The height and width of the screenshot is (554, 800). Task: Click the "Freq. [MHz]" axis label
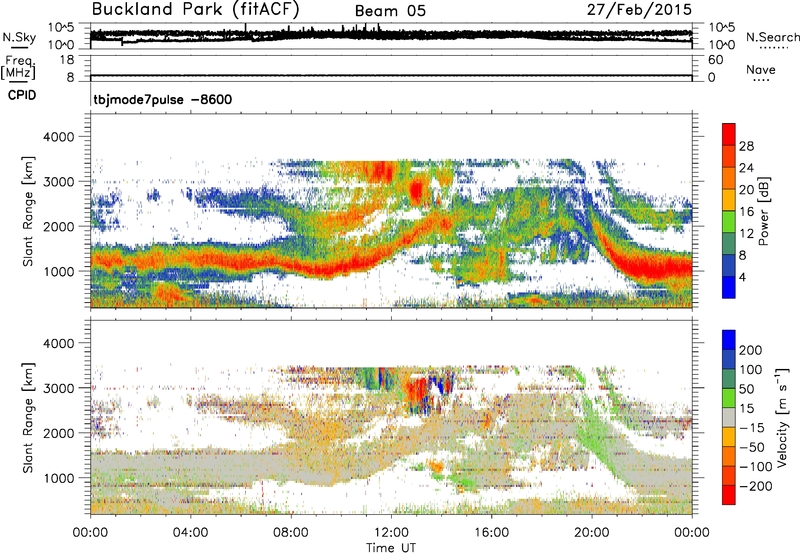tap(18, 68)
